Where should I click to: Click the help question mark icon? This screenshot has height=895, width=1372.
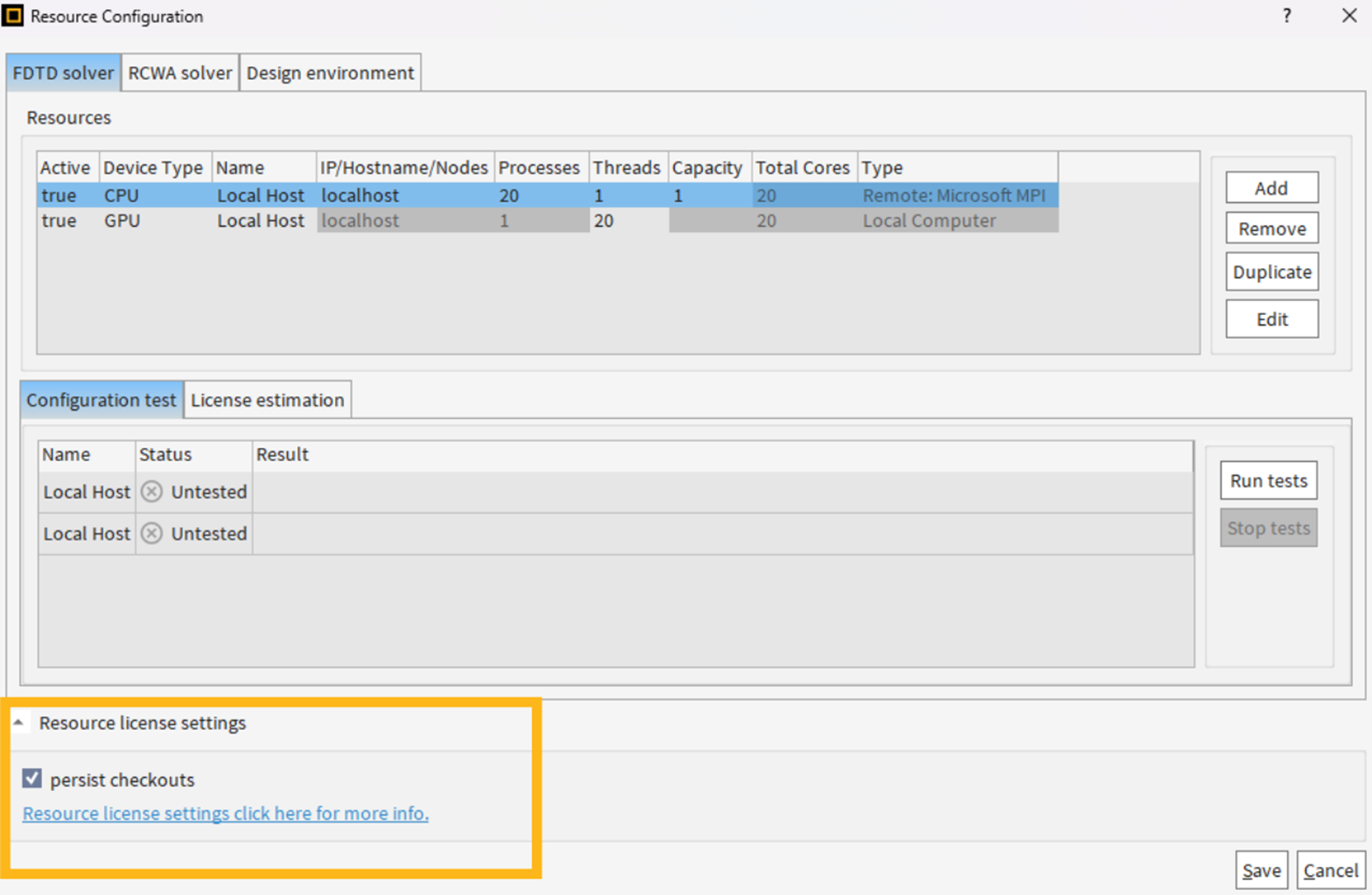[x=1286, y=16]
